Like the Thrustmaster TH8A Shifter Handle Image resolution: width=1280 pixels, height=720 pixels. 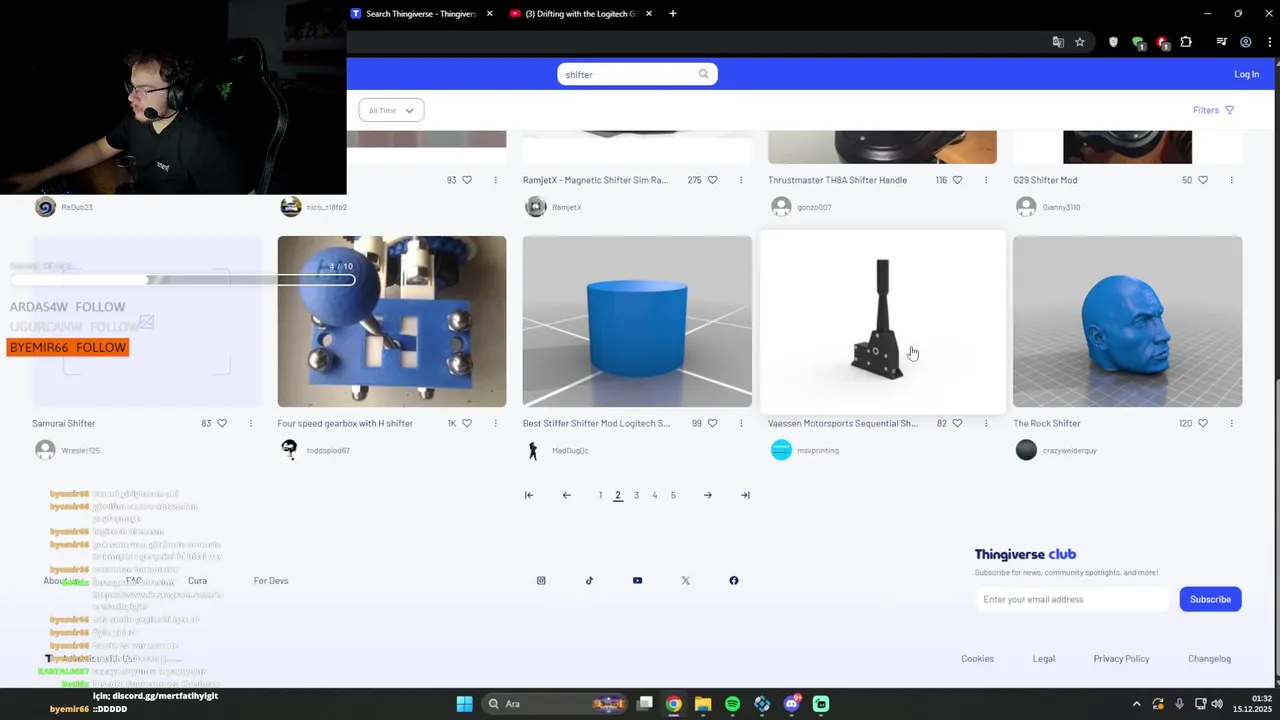click(957, 180)
